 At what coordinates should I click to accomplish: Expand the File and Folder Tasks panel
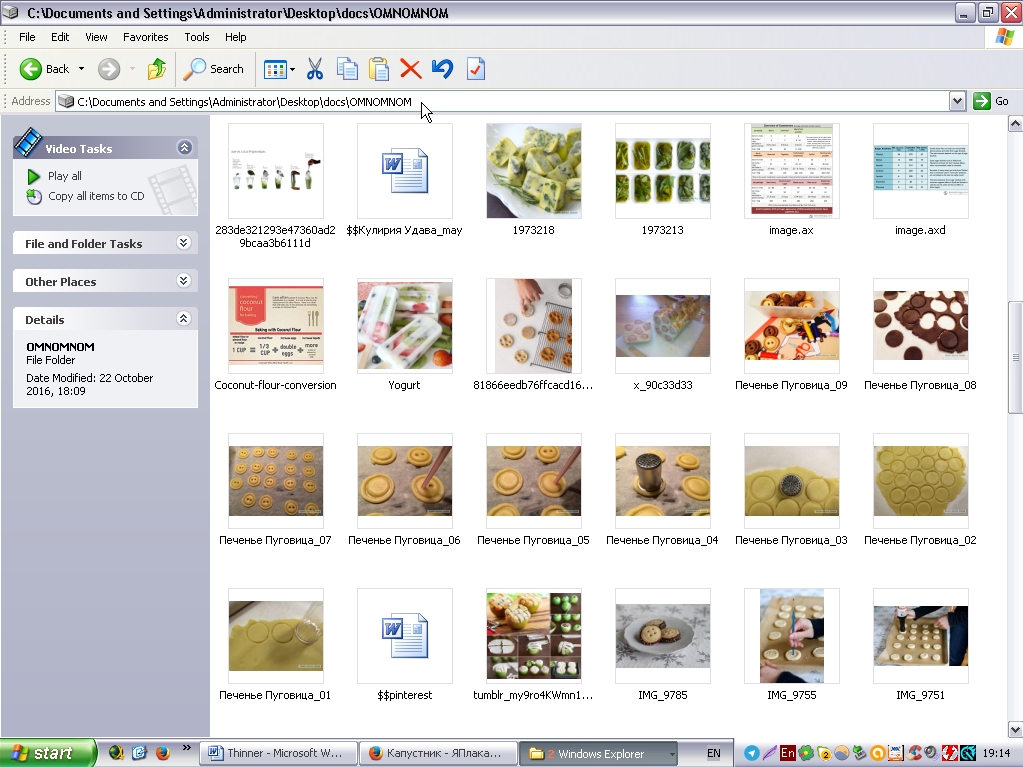184,243
